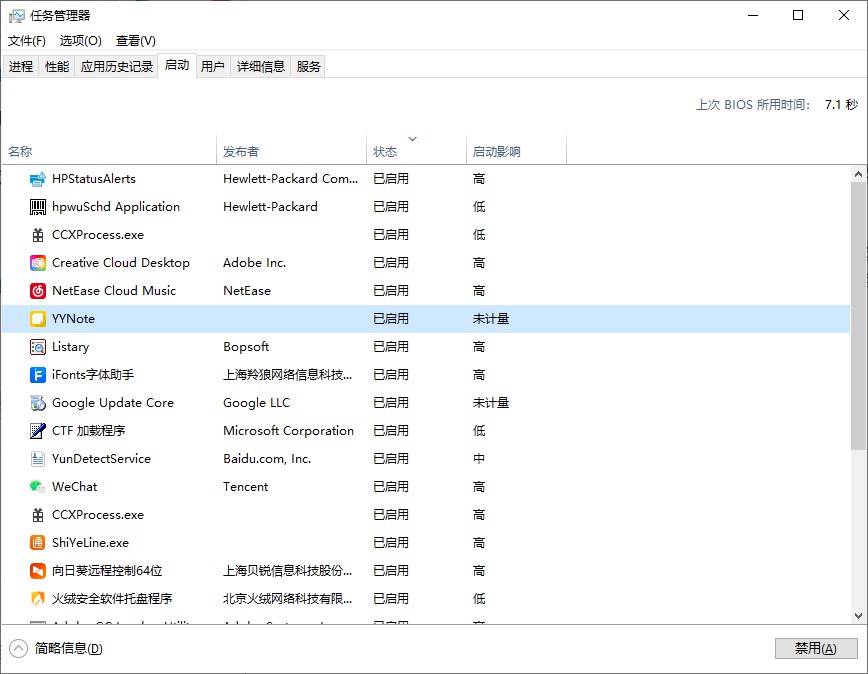Click the Adobe Inc. publisher cell
Viewport: 868px width, 674px height.
click(255, 263)
